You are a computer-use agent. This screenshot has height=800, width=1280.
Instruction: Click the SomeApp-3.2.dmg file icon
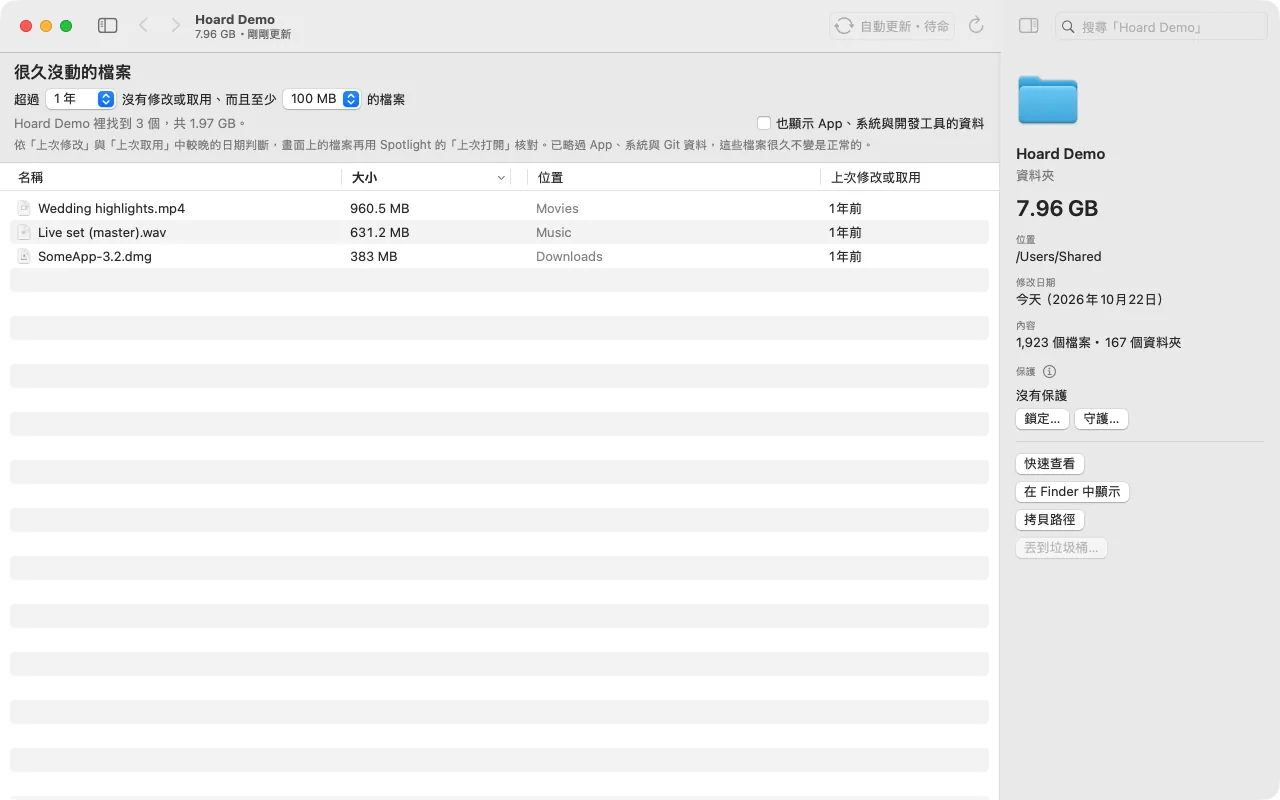click(24, 256)
